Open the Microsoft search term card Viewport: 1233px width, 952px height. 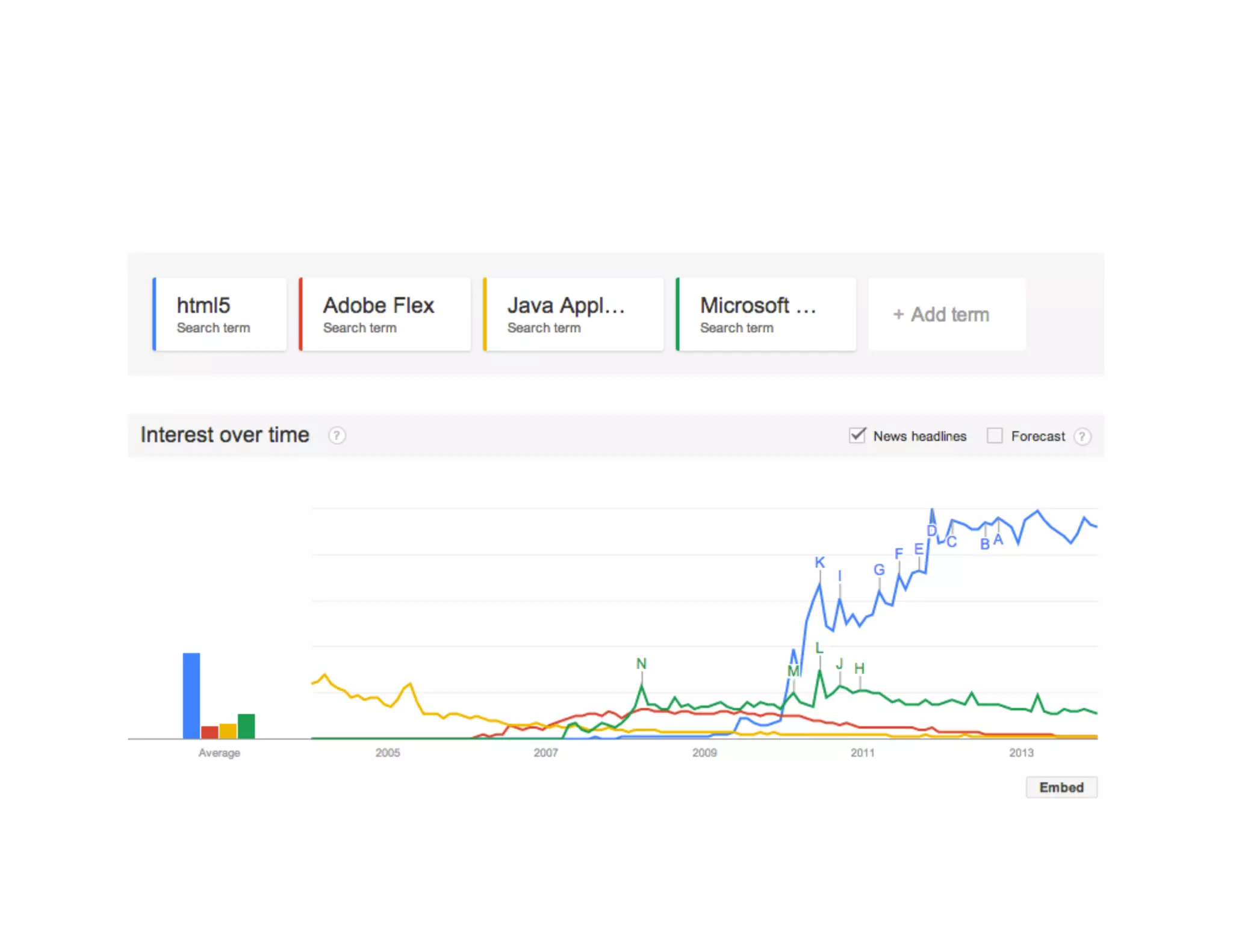pyautogui.click(x=766, y=314)
